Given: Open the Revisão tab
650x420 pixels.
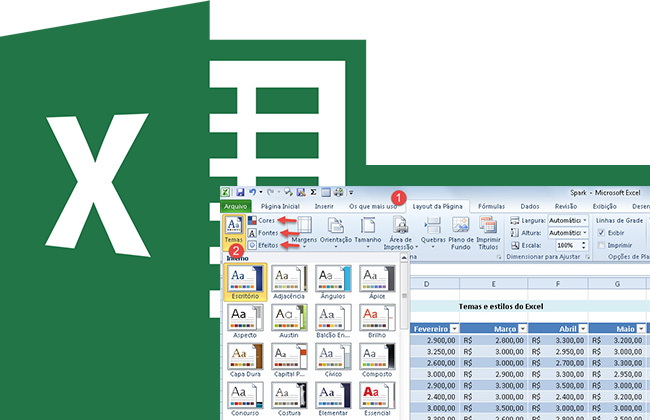Looking at the screenshot, I should (566, 206).
